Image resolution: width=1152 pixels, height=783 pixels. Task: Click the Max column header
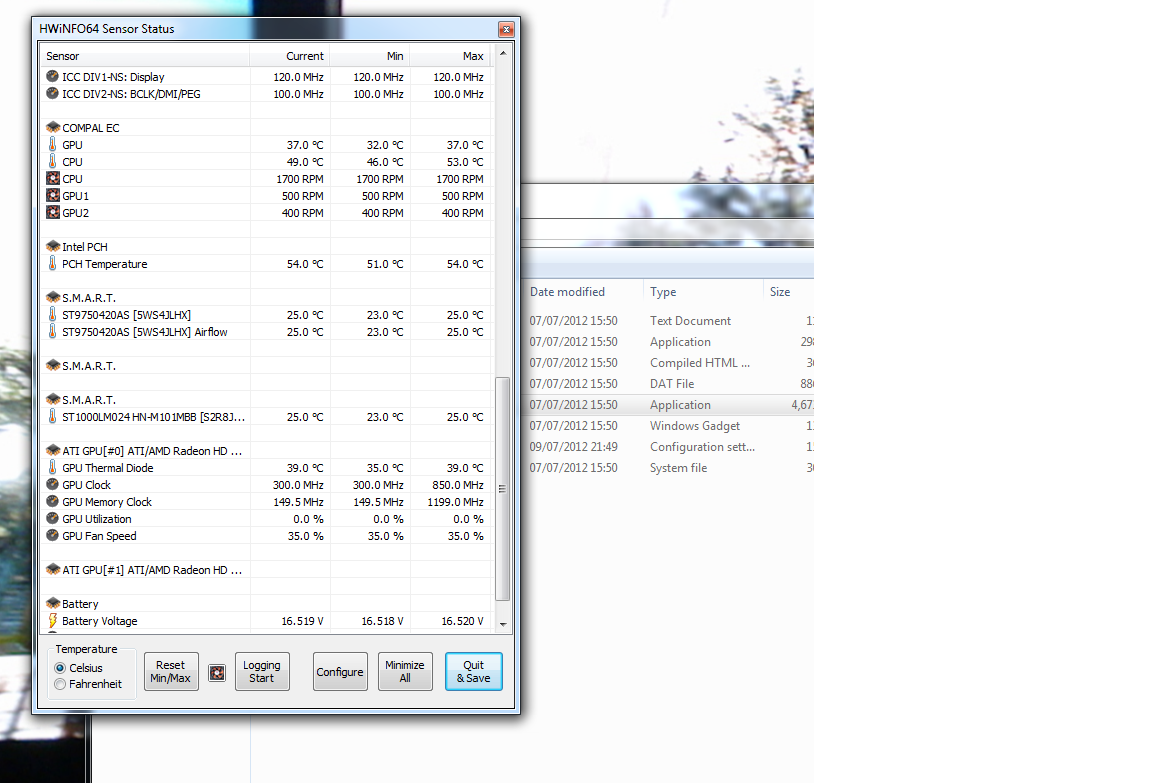(450, 56)
